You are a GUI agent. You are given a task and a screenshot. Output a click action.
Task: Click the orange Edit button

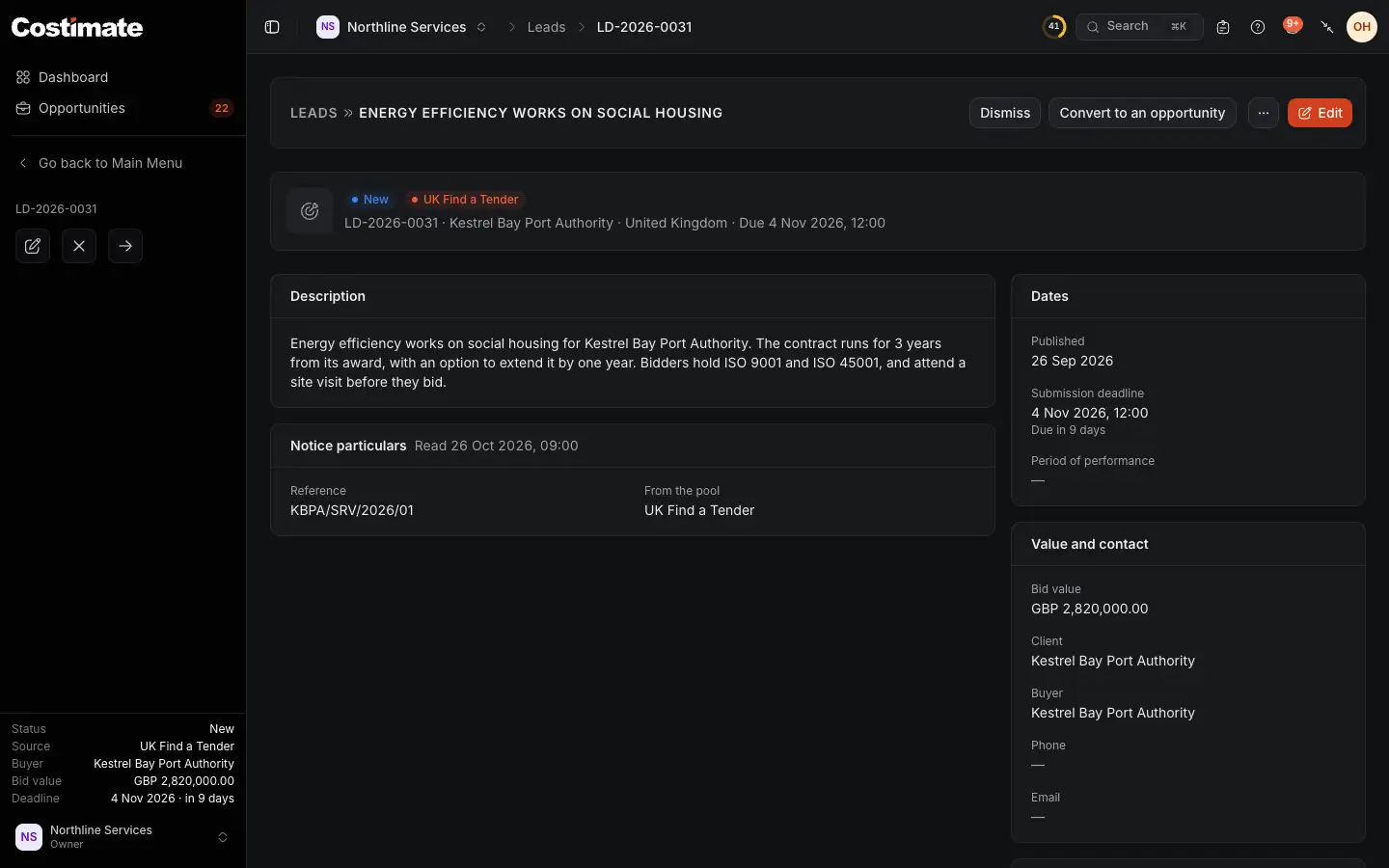coord(1320,113)
